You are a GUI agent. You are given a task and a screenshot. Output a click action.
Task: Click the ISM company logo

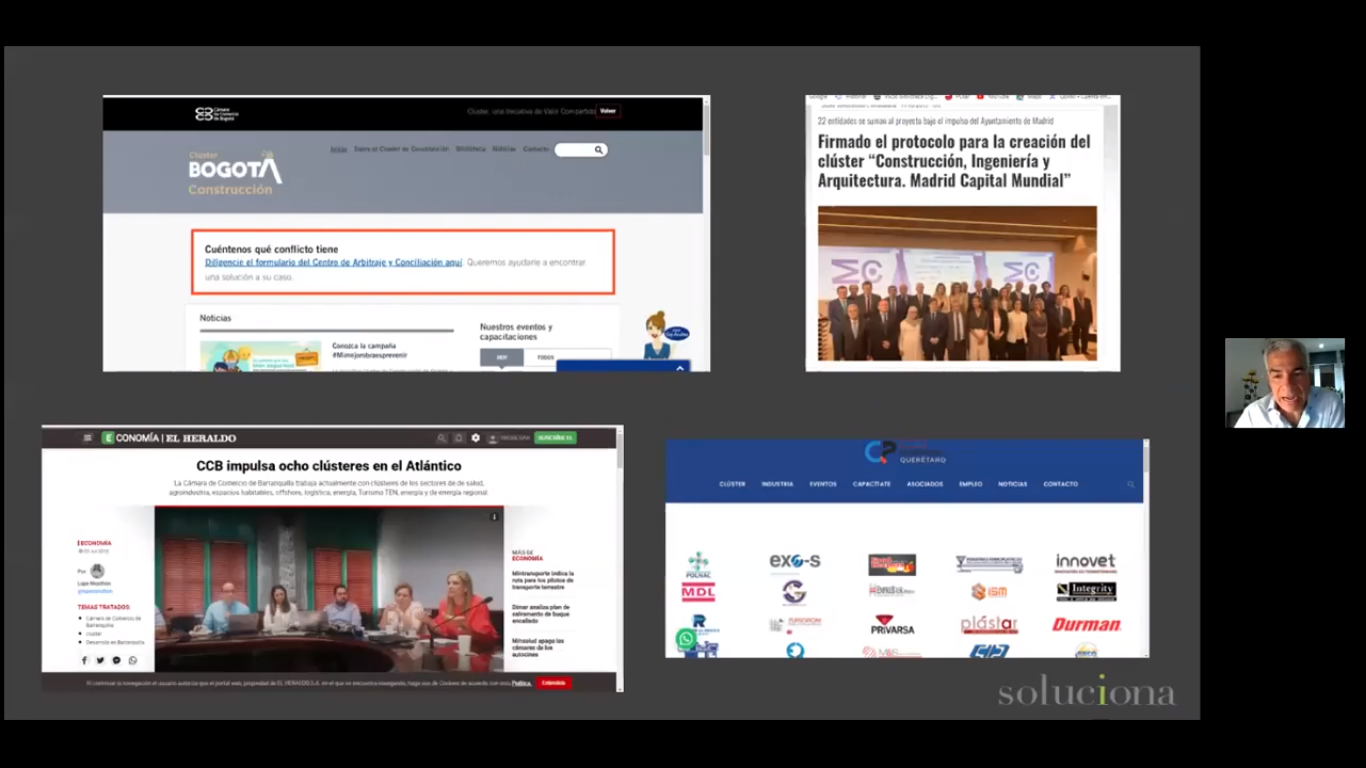989,592
